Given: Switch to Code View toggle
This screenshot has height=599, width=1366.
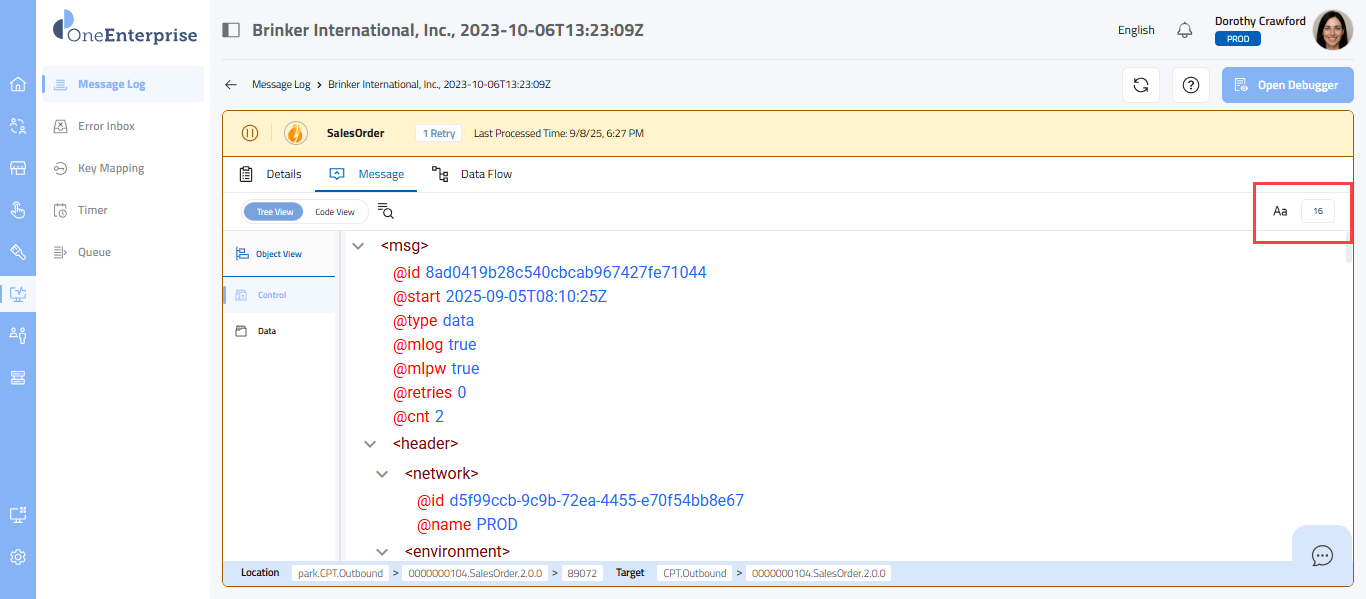Looking at the screenshot, I should point(335,212).
